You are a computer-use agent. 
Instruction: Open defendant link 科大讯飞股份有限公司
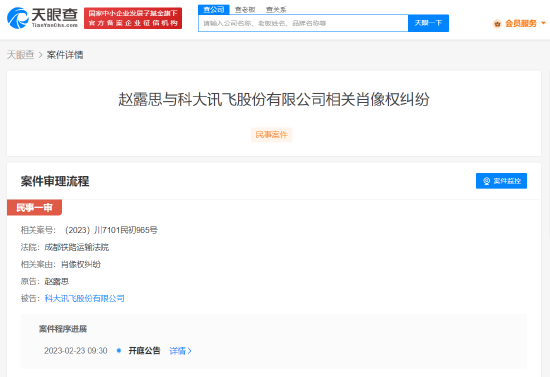click(x=85, y=298)
